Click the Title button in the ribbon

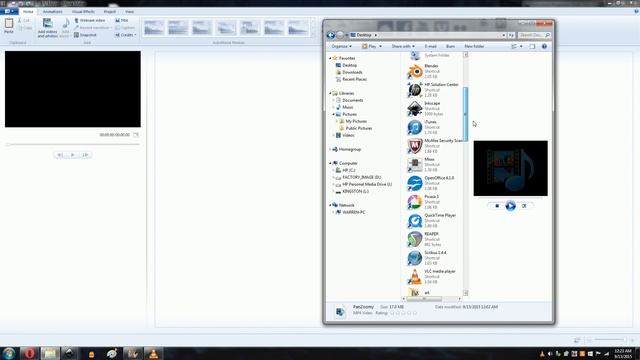click(122, 20)
